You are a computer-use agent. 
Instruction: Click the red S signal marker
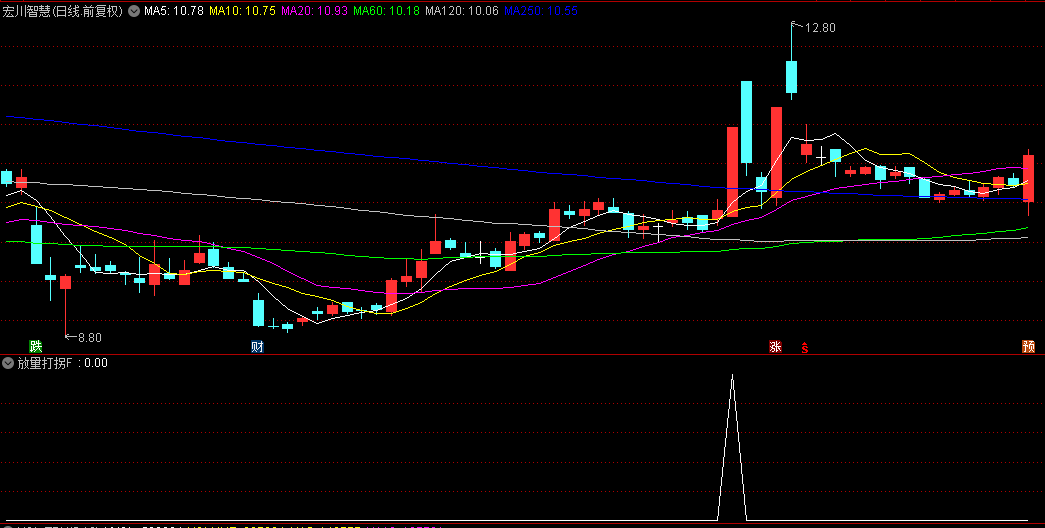click(x=805, y=347)
